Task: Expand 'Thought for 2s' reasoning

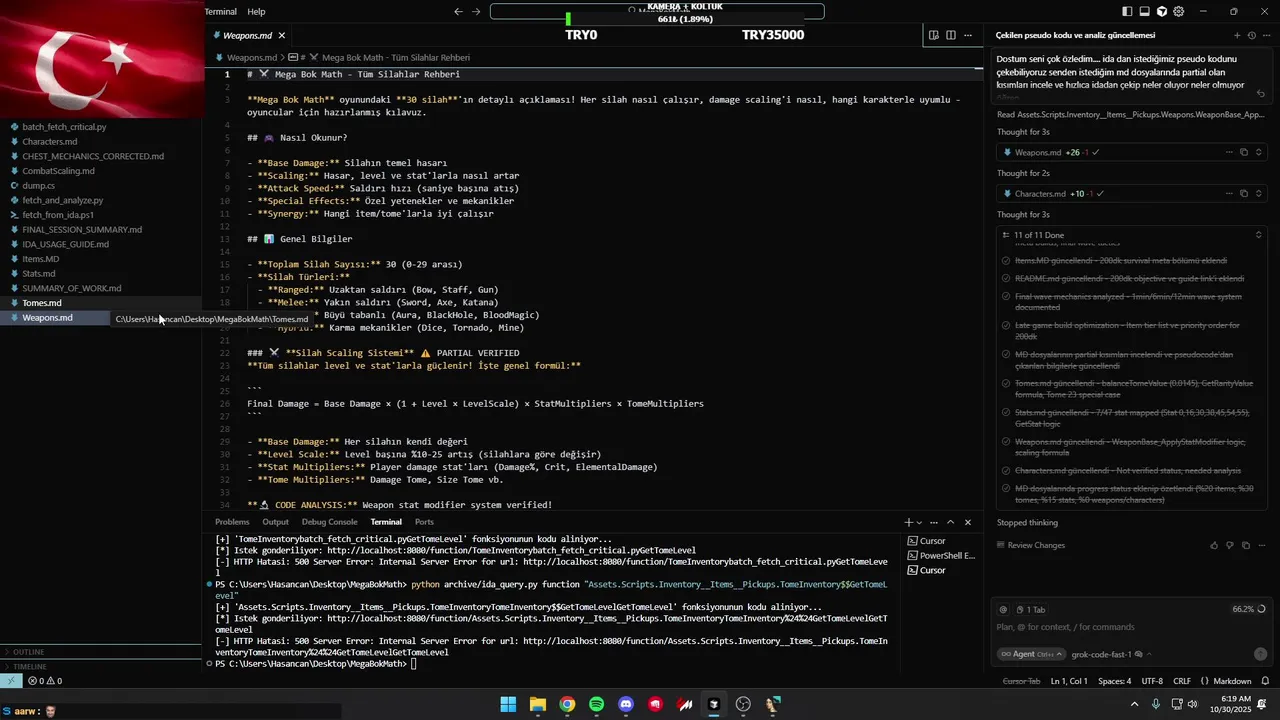Action: (x=1023, y=173)
